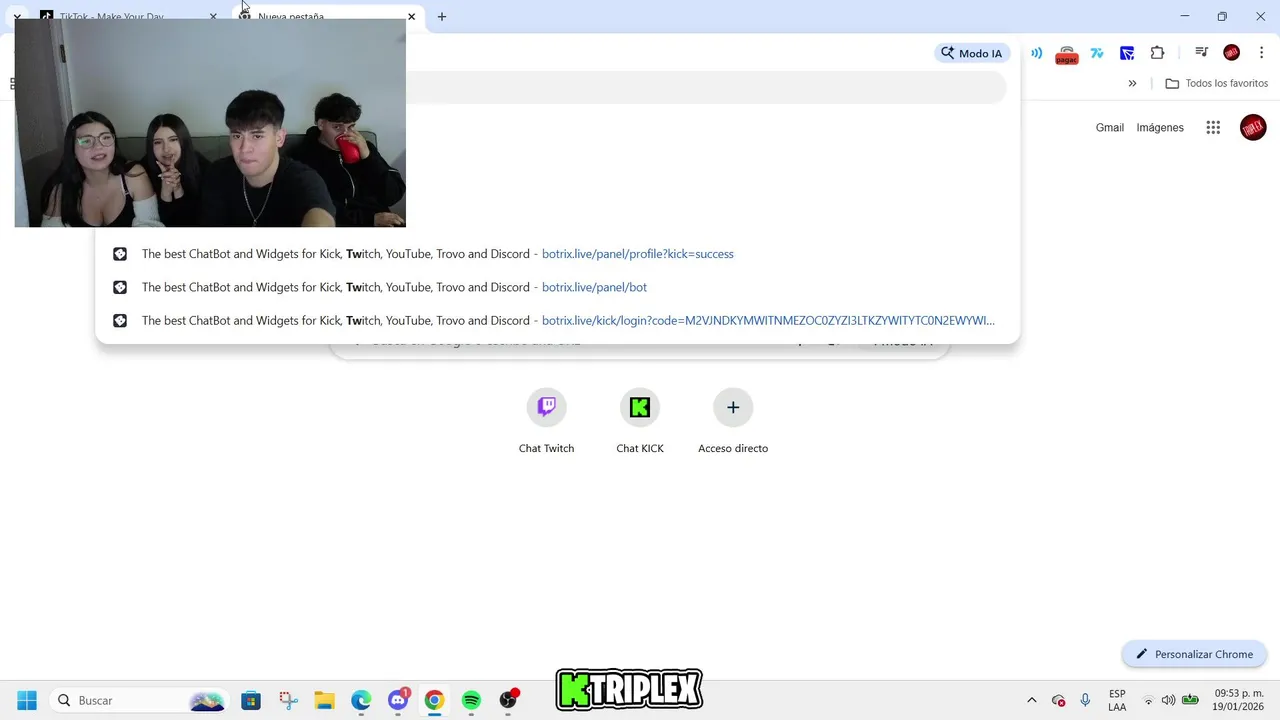Expand hidden bookmarks double-chevron
The image size is (1280, 720).
point(1132,84)
